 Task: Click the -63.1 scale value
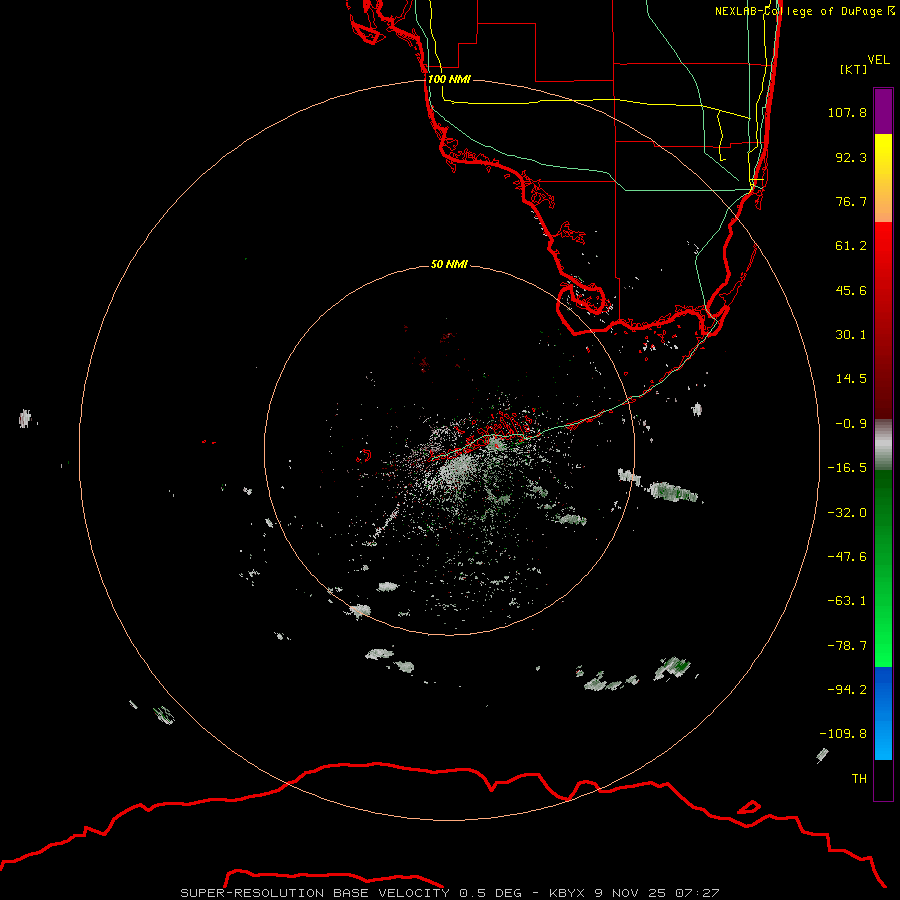coord(847,601)
